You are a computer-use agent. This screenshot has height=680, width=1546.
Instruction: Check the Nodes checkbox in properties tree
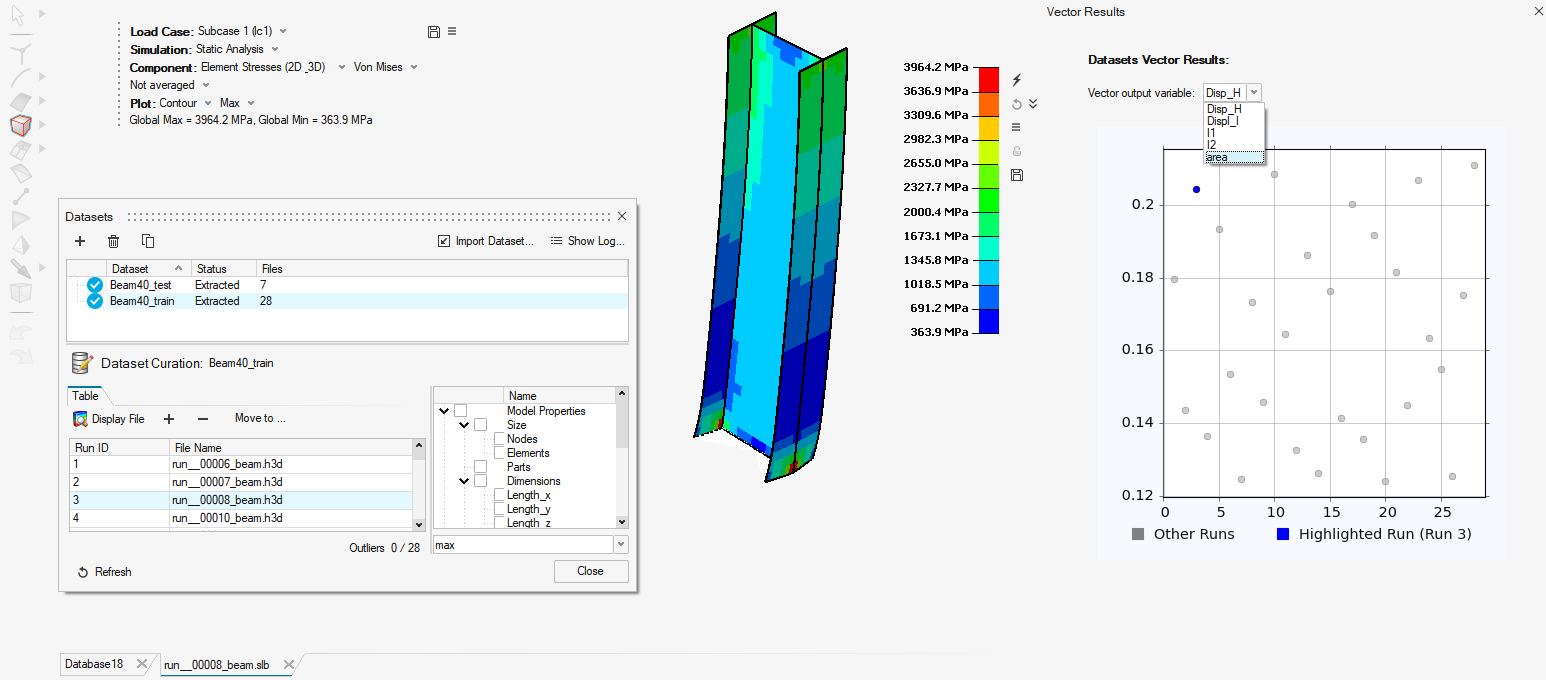(x=500, y=439)
